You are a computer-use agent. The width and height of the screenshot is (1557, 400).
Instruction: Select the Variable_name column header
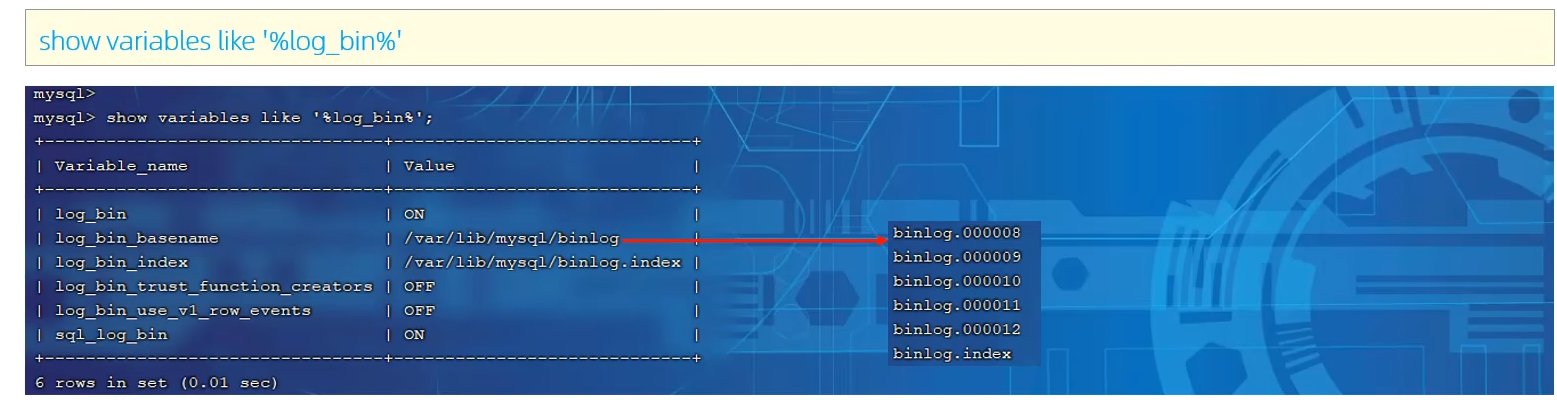[121, 166]
